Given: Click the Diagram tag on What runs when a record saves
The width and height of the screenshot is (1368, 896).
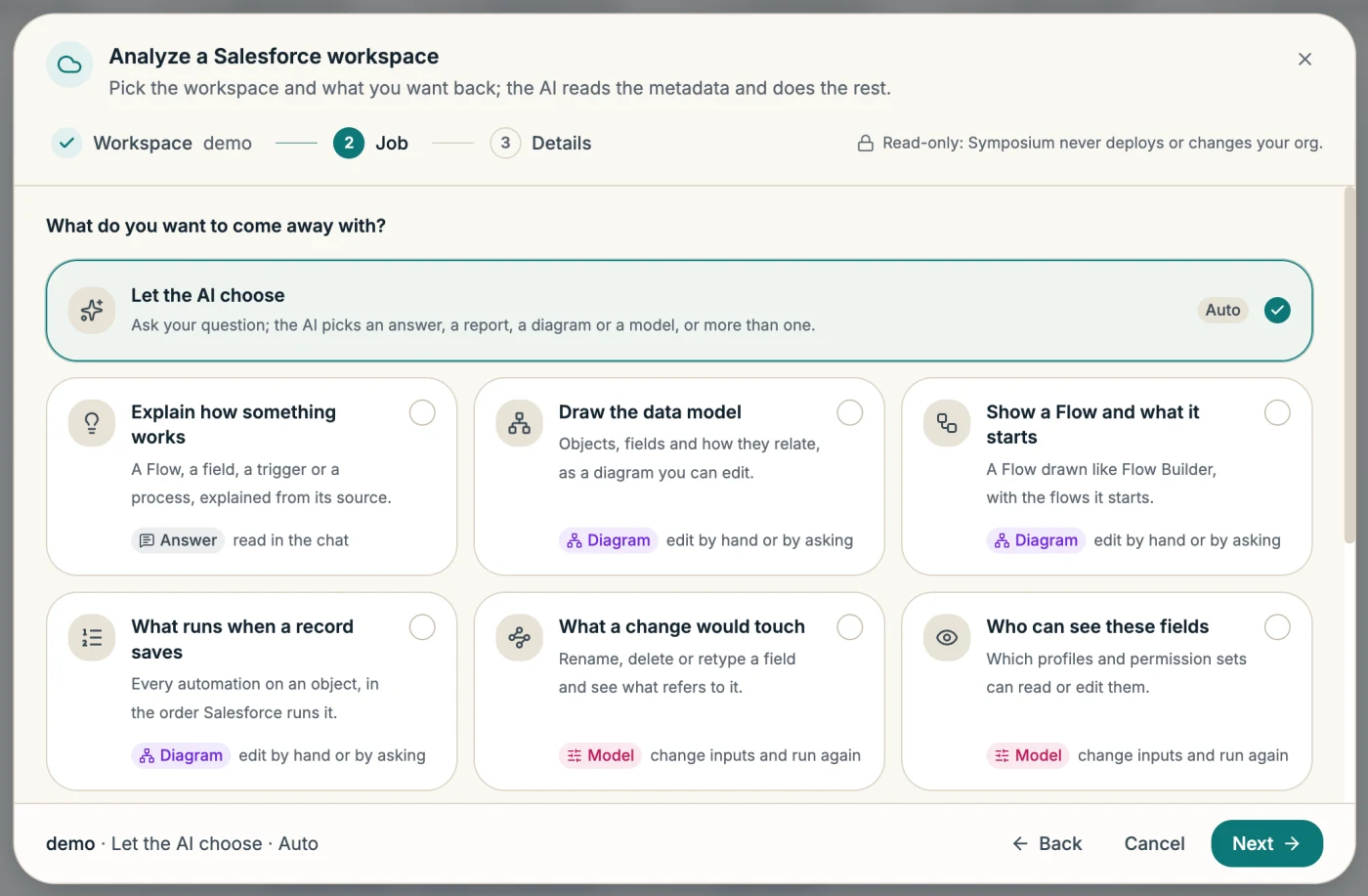Looking at the screenshot, I should (x=181, y=755).
